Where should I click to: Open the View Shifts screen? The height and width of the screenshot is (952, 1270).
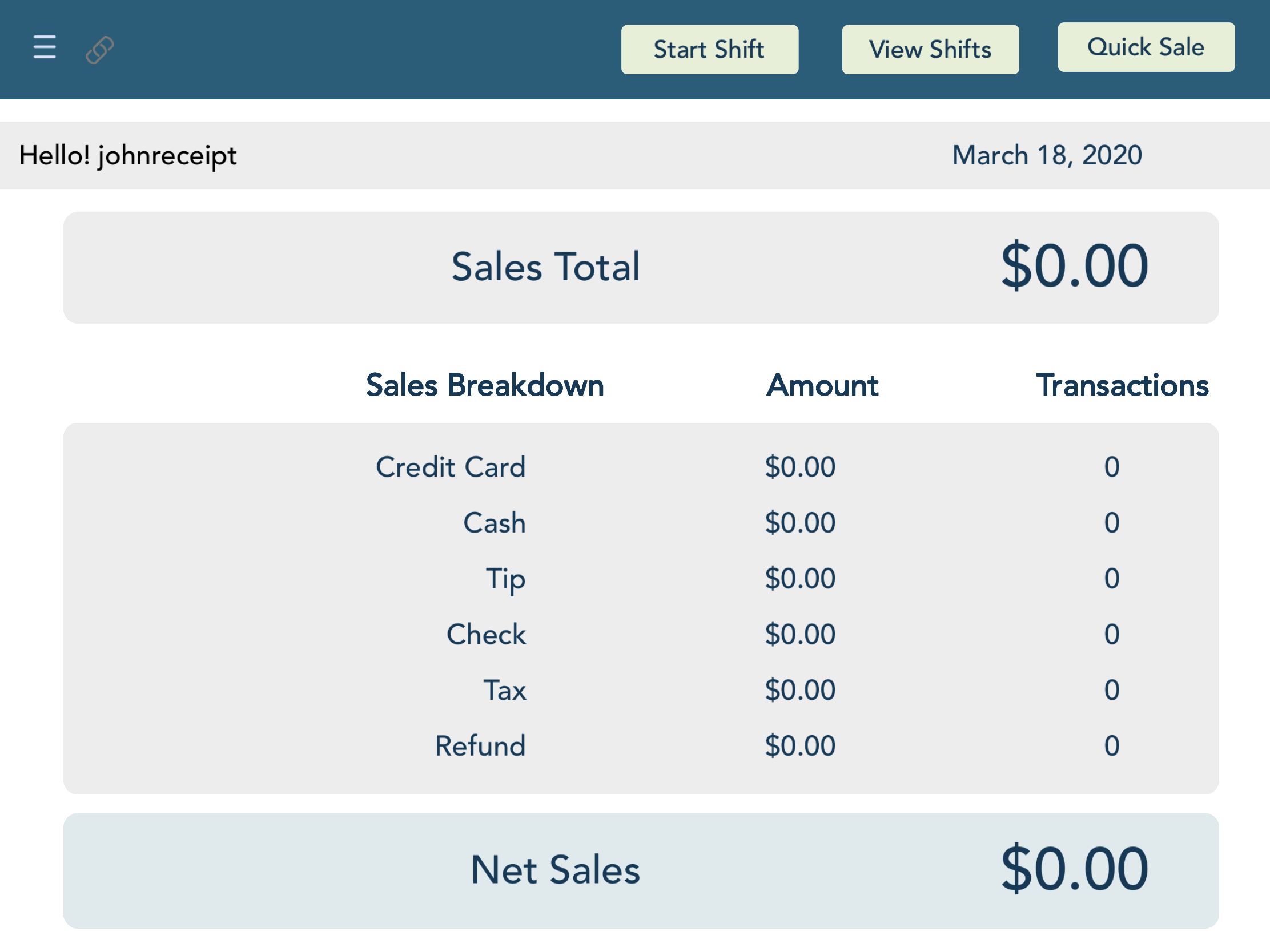pyautogui.click(x=930, y=49)
